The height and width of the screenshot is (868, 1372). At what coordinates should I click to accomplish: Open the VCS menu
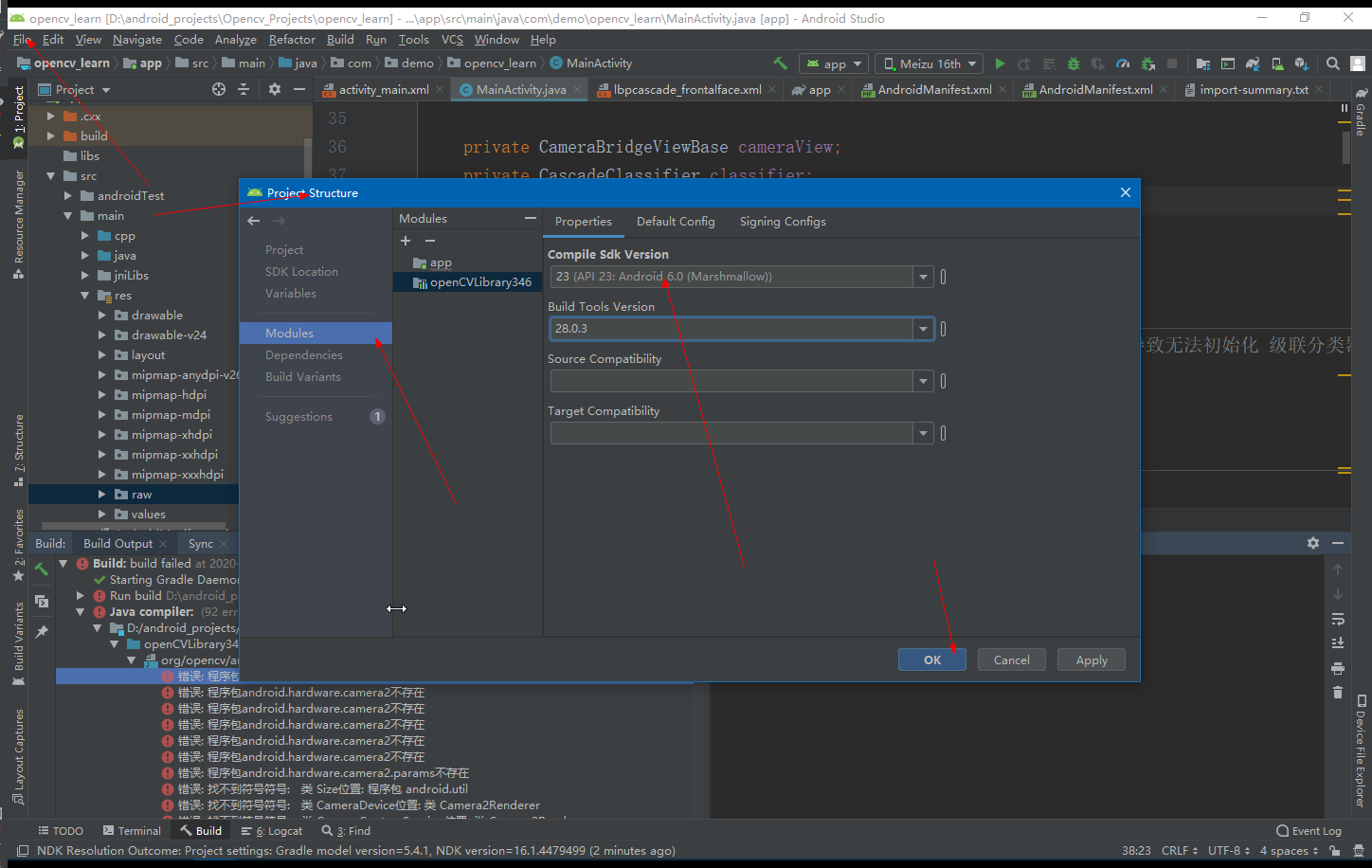(452, 40)
